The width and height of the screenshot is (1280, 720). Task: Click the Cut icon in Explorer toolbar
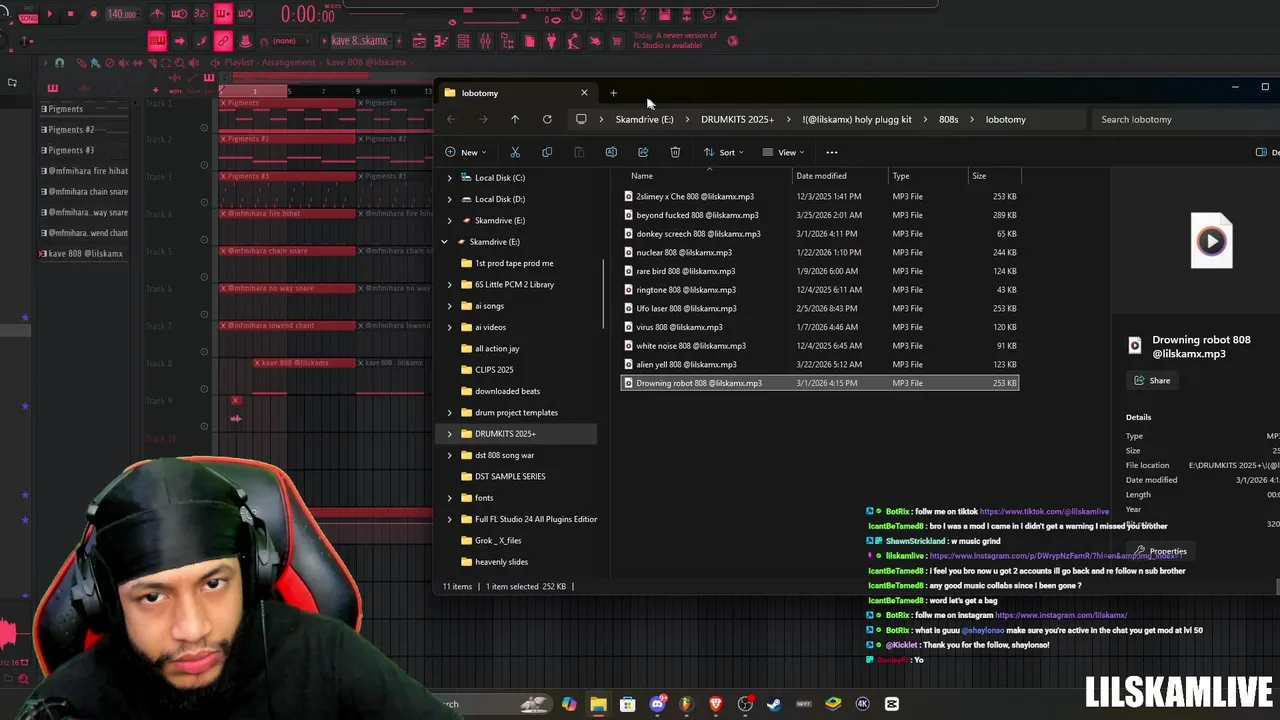[x=515, y=152]
